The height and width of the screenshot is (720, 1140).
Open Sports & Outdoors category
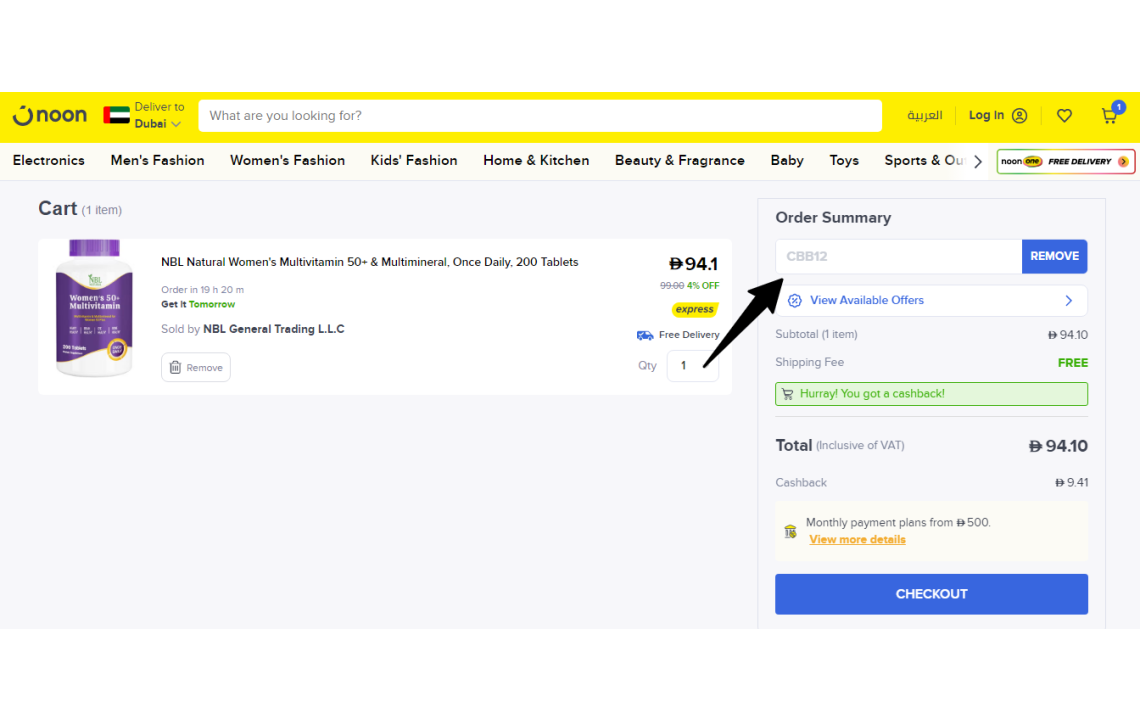click(x=924, y=161)
